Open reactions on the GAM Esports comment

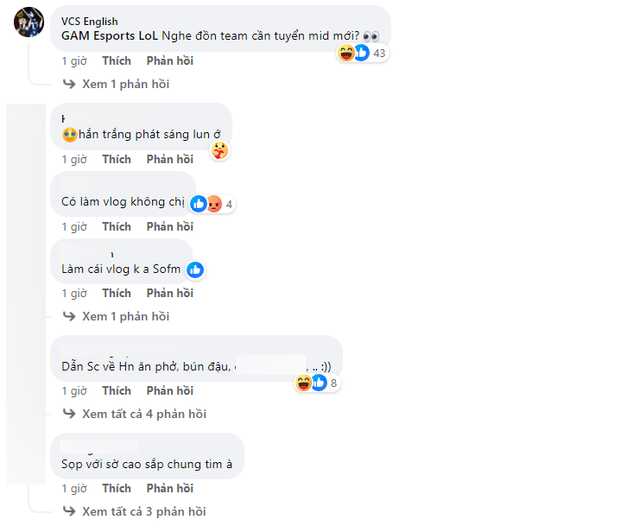tap(362, 53)
